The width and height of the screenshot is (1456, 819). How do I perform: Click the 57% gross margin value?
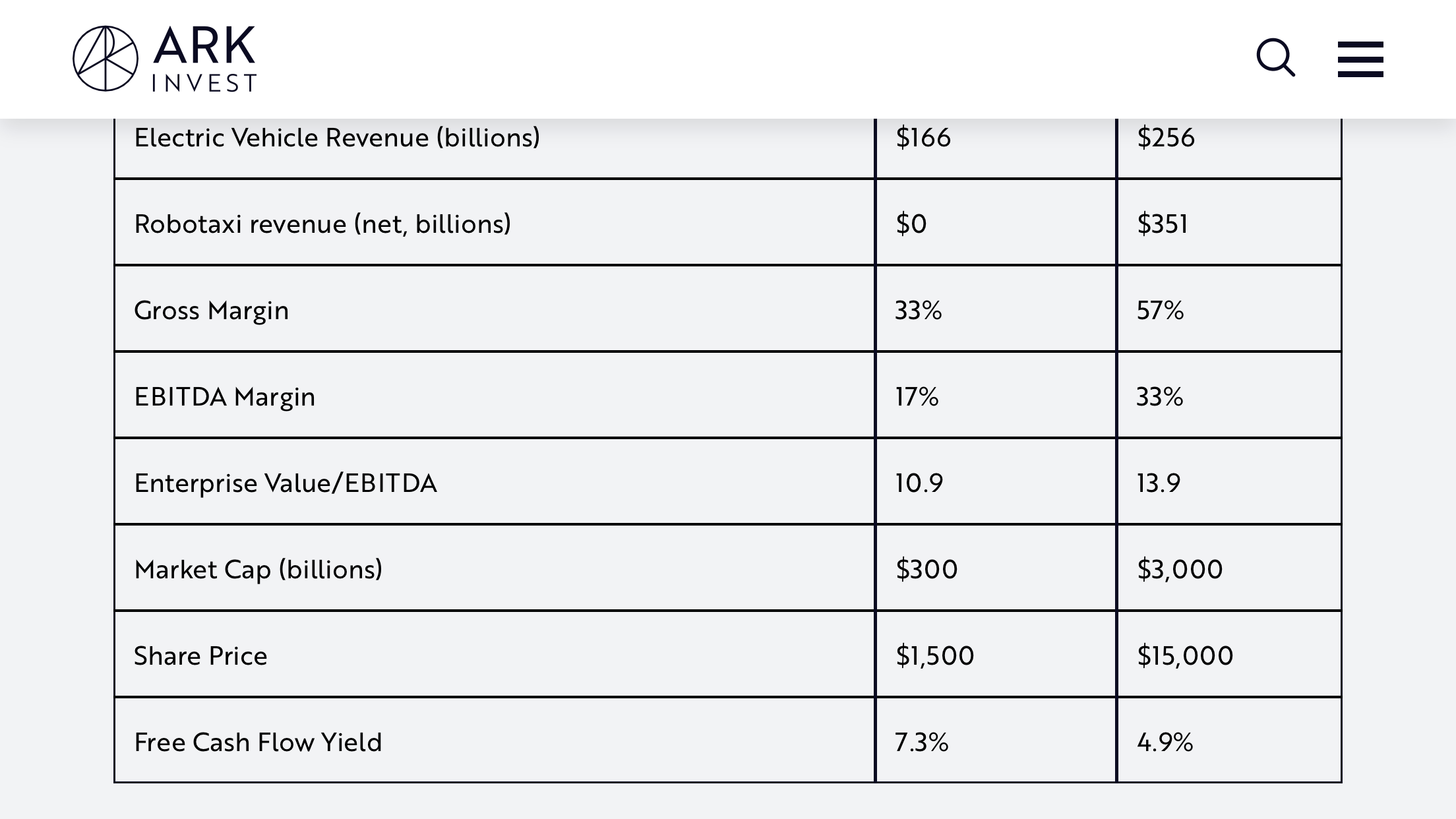pos(1160,311)
